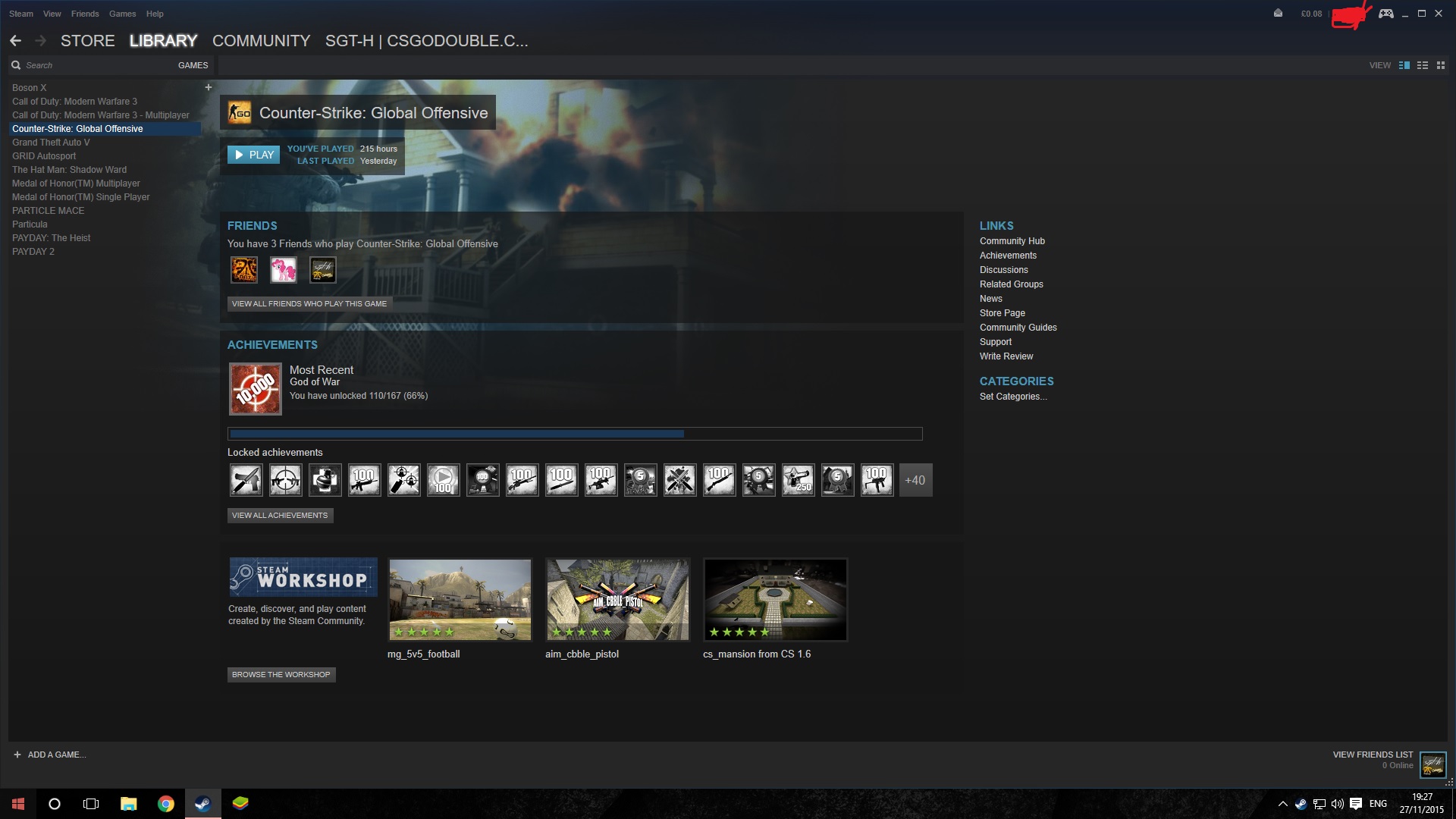Expand hidden system tray icons

[1282, 804]
